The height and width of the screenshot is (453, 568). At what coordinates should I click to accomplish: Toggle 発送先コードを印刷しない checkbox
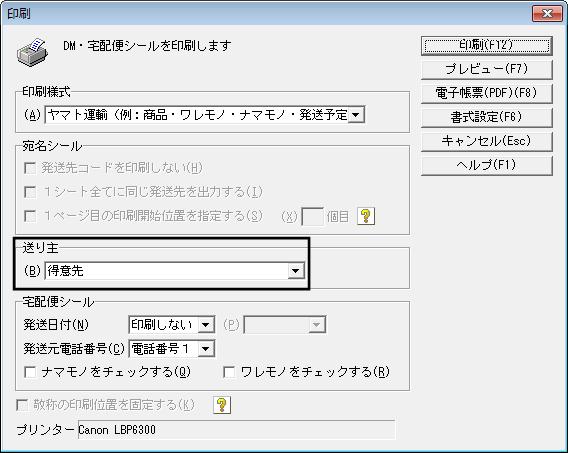(30, 168)
